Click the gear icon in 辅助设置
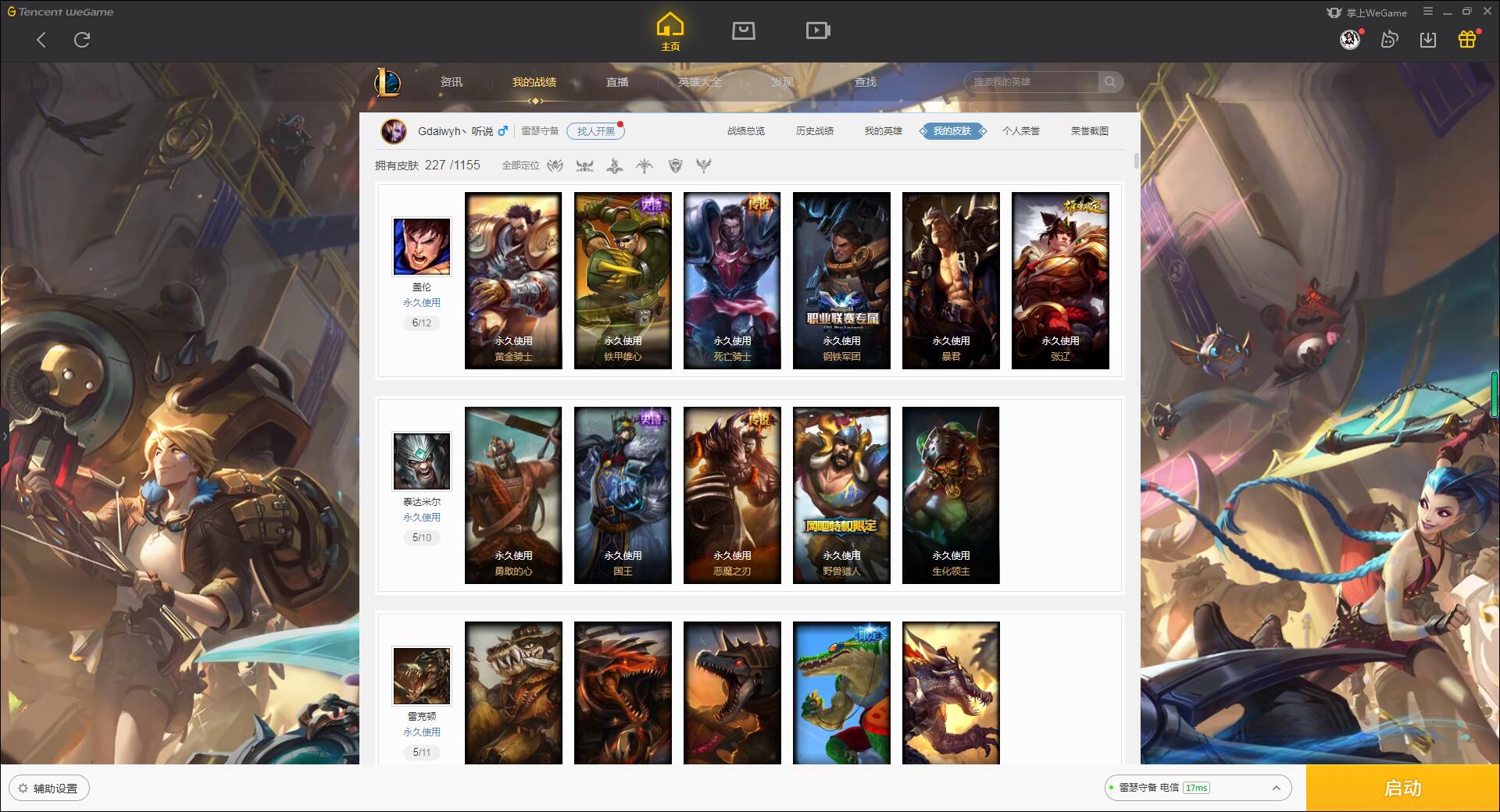The width and height of the screenshot is (1500, 812). click(23, 789)
